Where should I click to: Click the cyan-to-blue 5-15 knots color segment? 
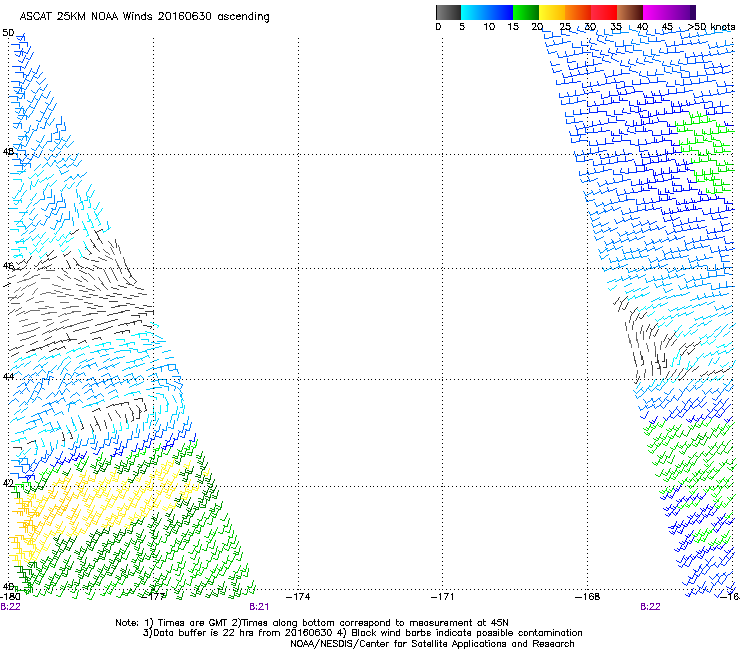[x=487, y=12]
